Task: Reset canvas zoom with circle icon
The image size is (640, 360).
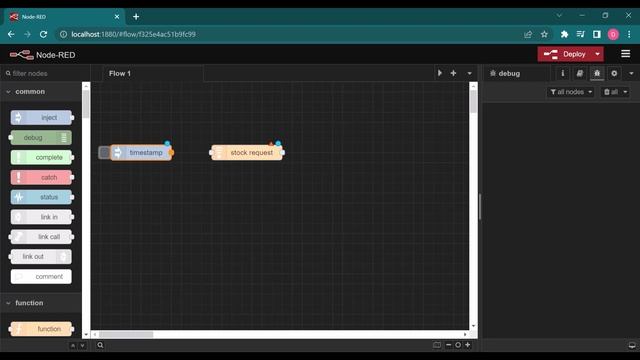Action: point(458,345)
